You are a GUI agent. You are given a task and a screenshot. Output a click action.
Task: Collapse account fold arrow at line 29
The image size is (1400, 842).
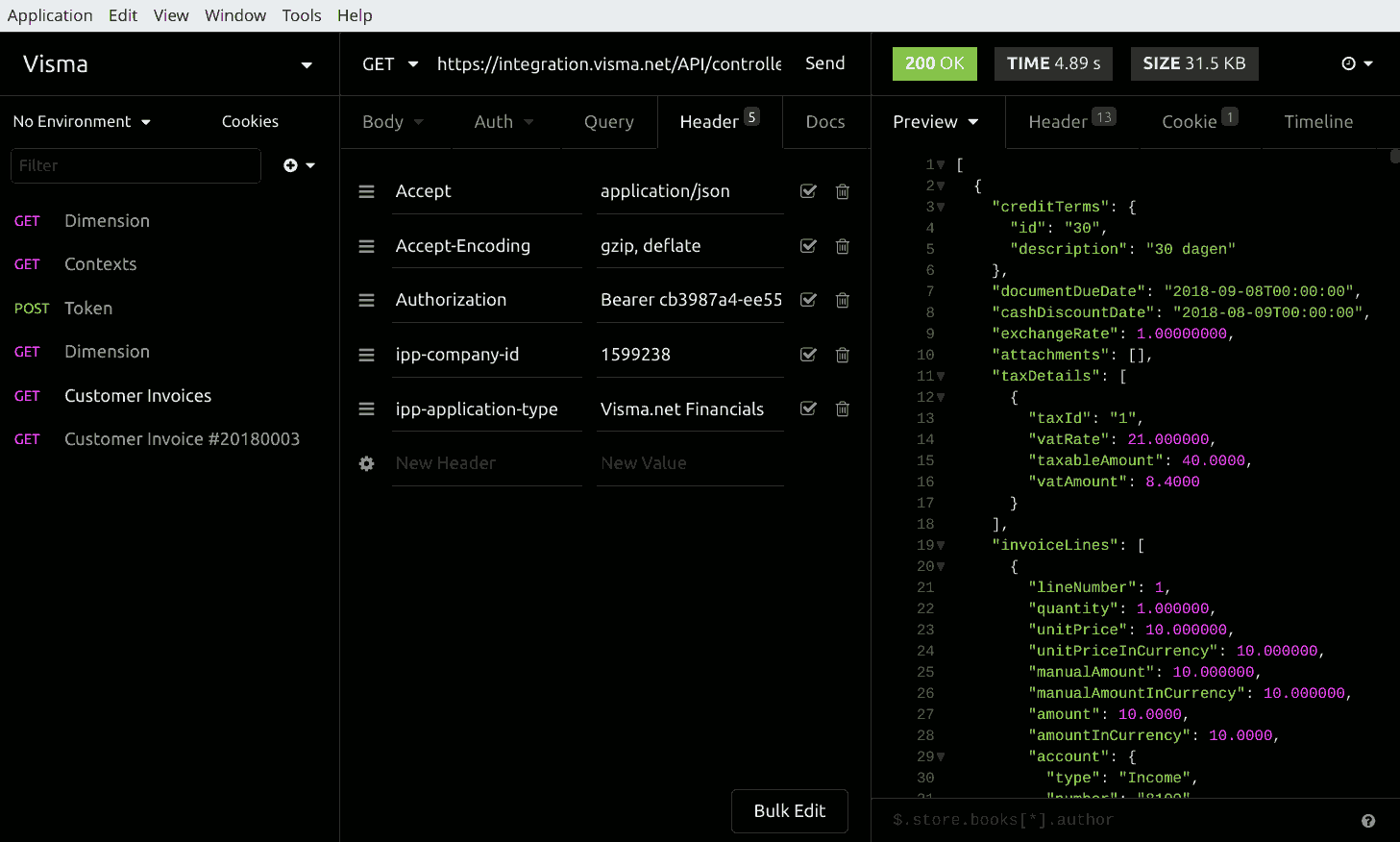(941, 756)
